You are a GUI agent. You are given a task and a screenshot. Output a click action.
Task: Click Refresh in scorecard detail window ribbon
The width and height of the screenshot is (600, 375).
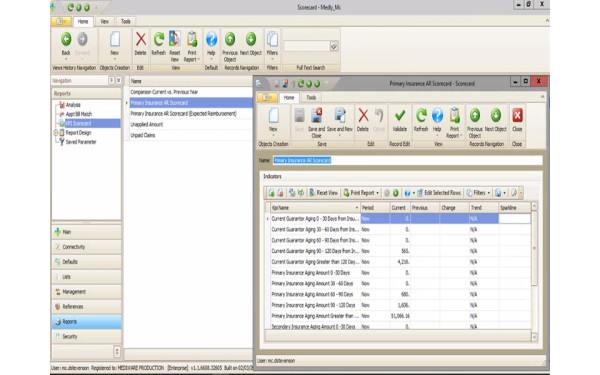(x=421, y=122)
